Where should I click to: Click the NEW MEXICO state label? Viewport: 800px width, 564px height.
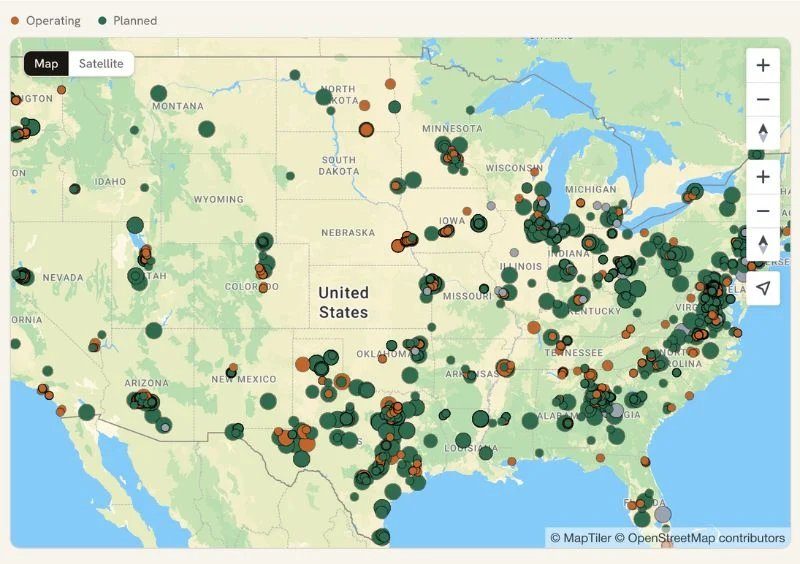tap(244, 379)
